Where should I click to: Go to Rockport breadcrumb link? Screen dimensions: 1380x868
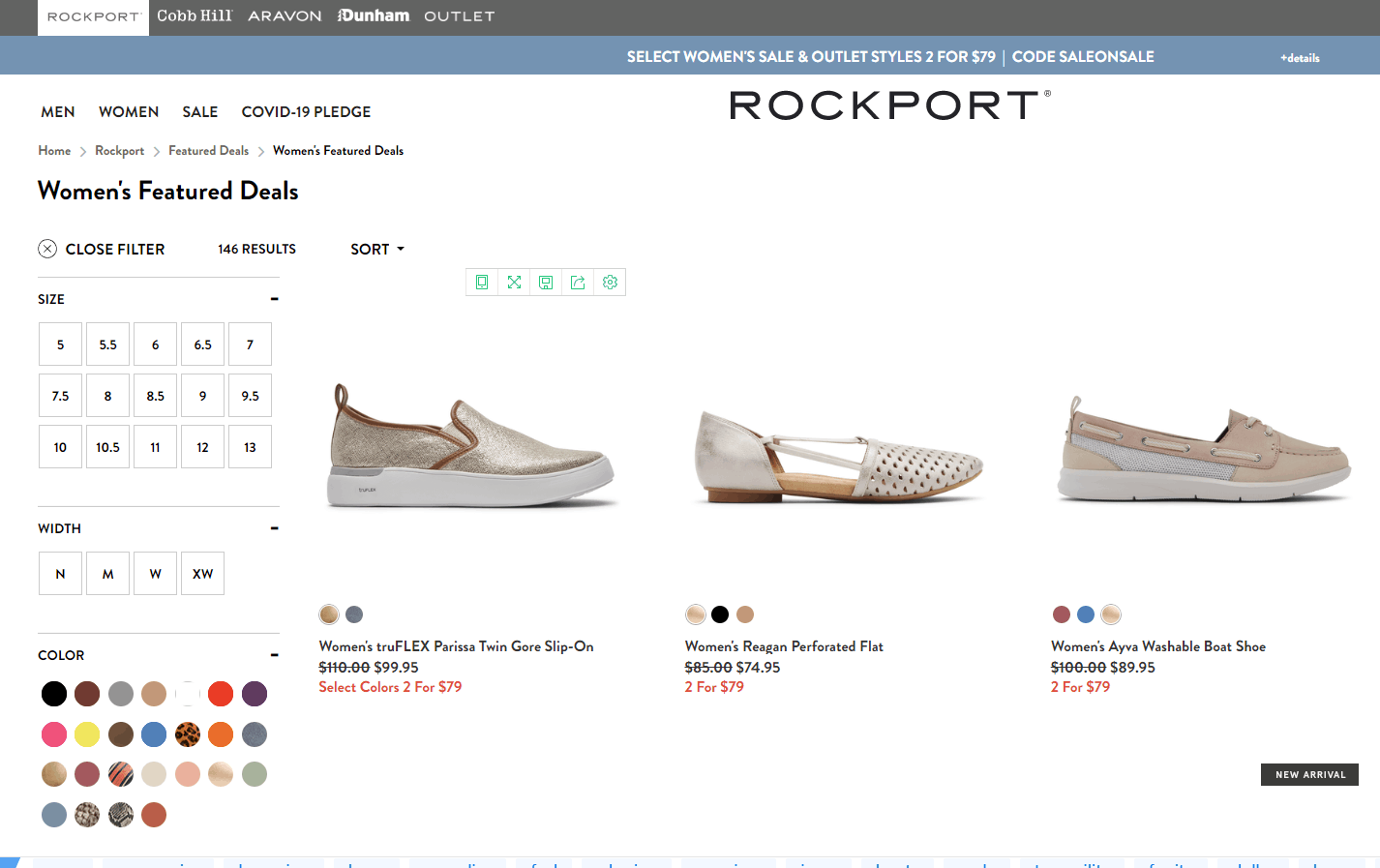pyautogui.click(x=120, y=151)
